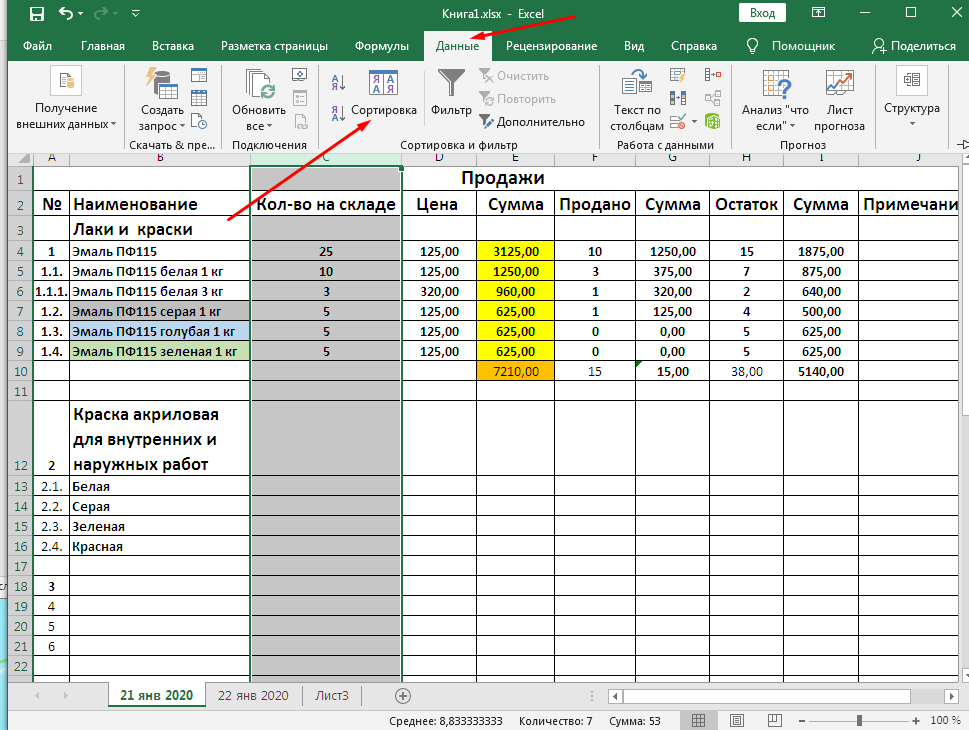This screenshot has width=969, height=730.
Task: Click the Undo arrow icon
Action: tap(66, 13)
